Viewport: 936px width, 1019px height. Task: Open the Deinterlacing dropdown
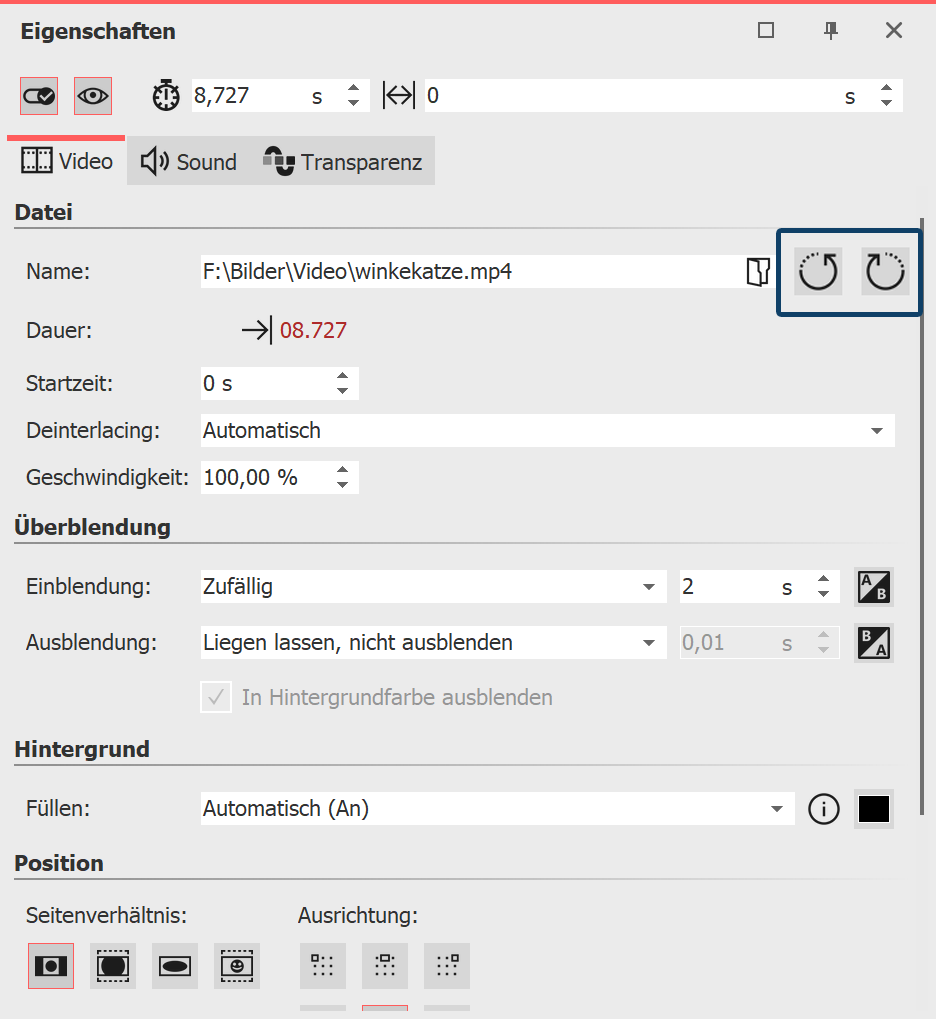point(547,431)
